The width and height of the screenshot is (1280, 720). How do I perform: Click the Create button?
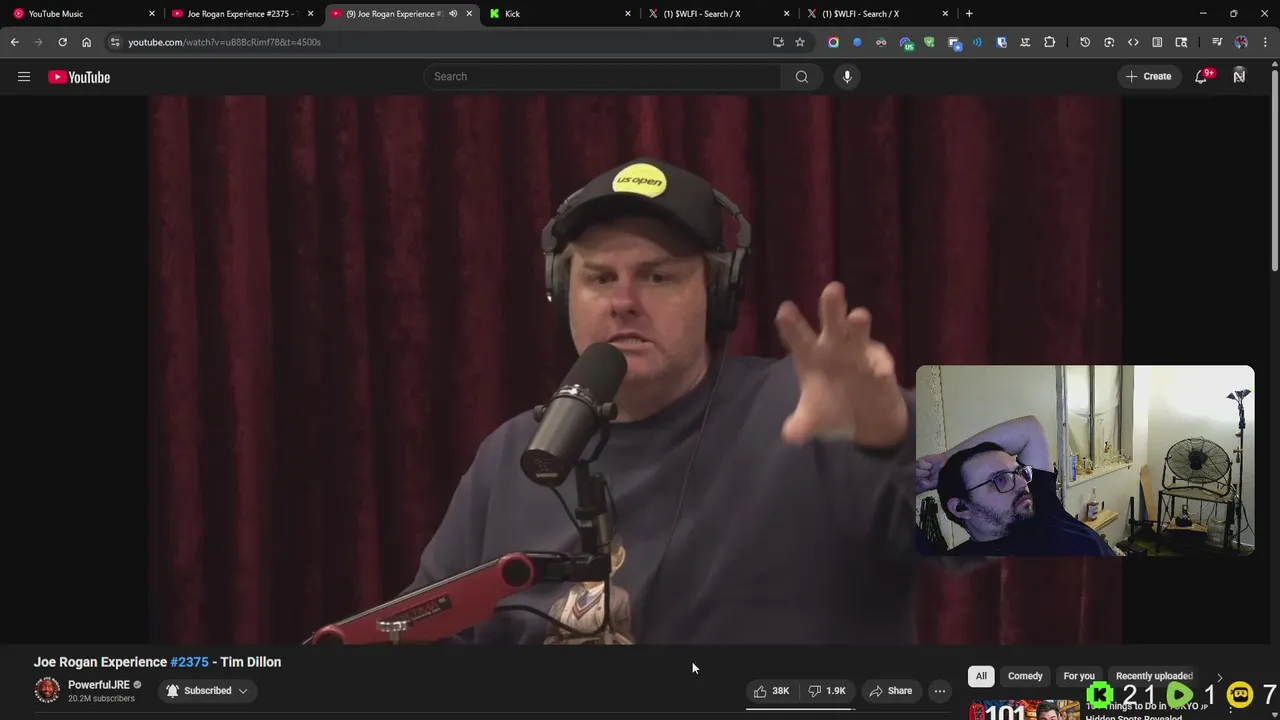[1148, 77]
